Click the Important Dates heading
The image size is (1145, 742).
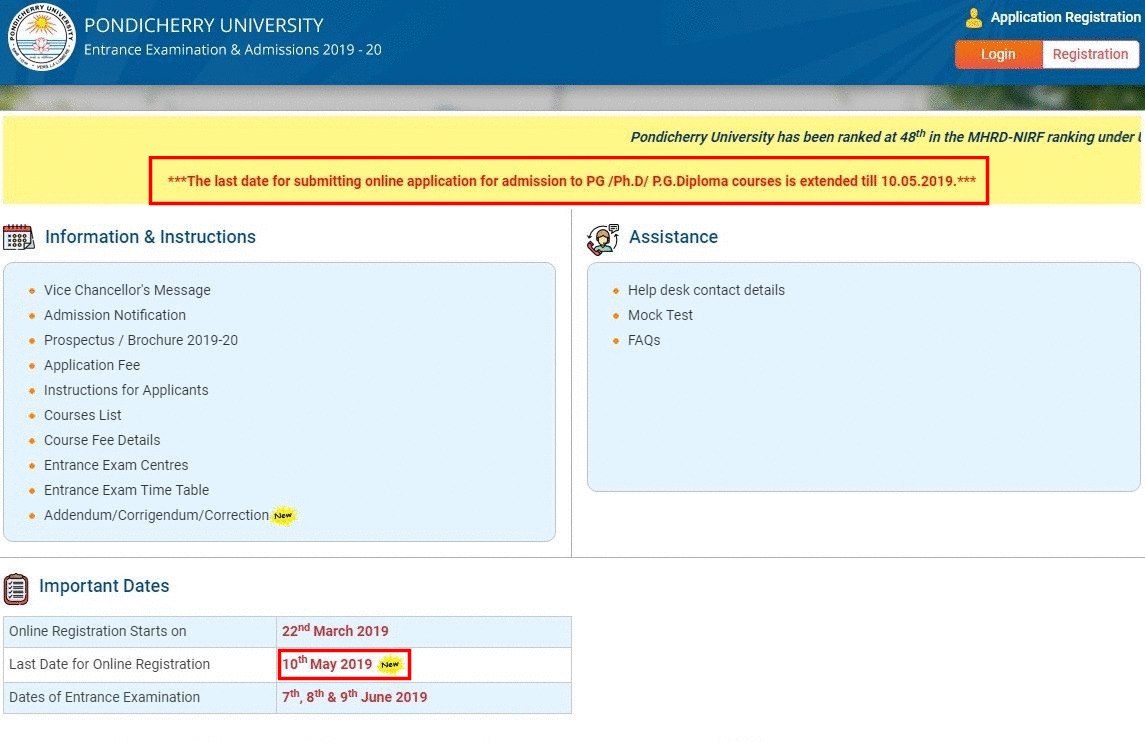click(x=104, y=586)
